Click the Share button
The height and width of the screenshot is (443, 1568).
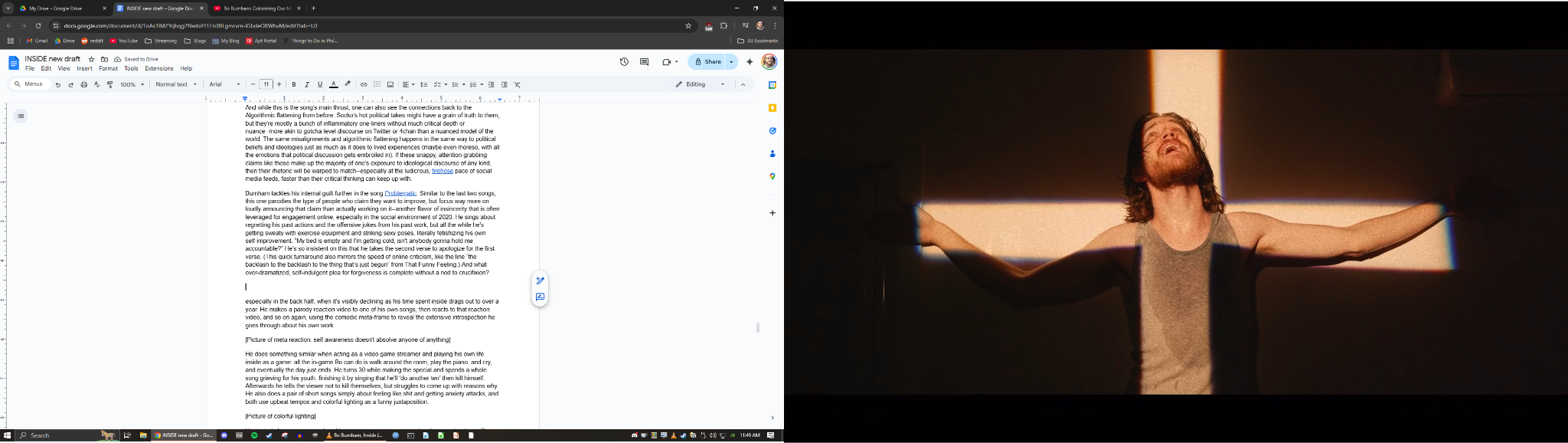707,62
